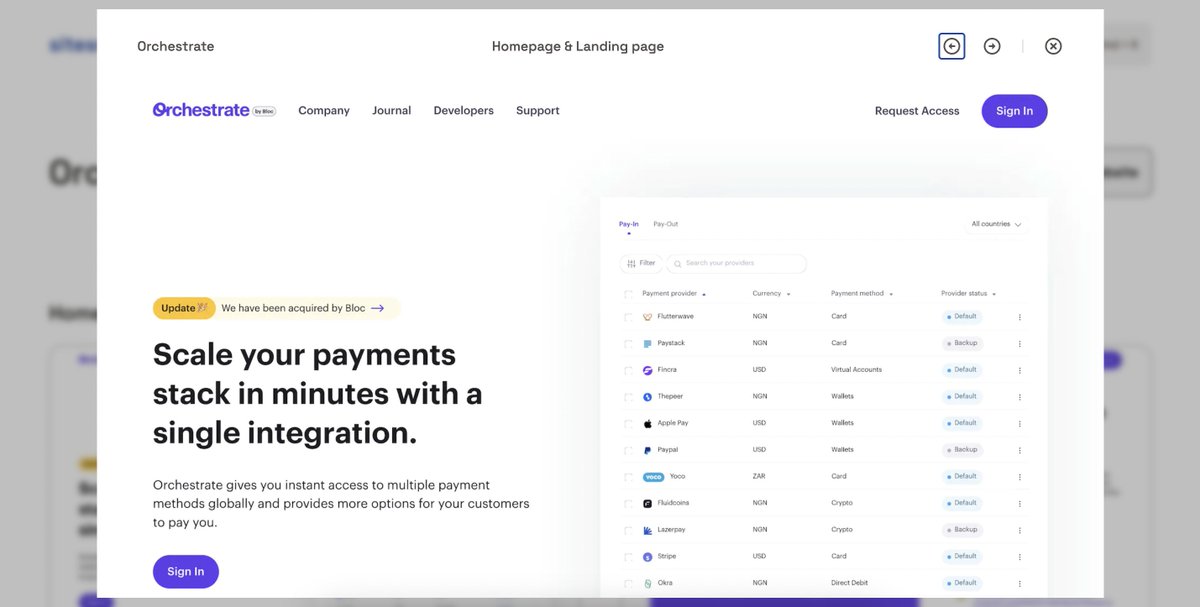1200x607 pixels.
Task: Check the Apple Pay row checkbox
Action: (628, 424)
